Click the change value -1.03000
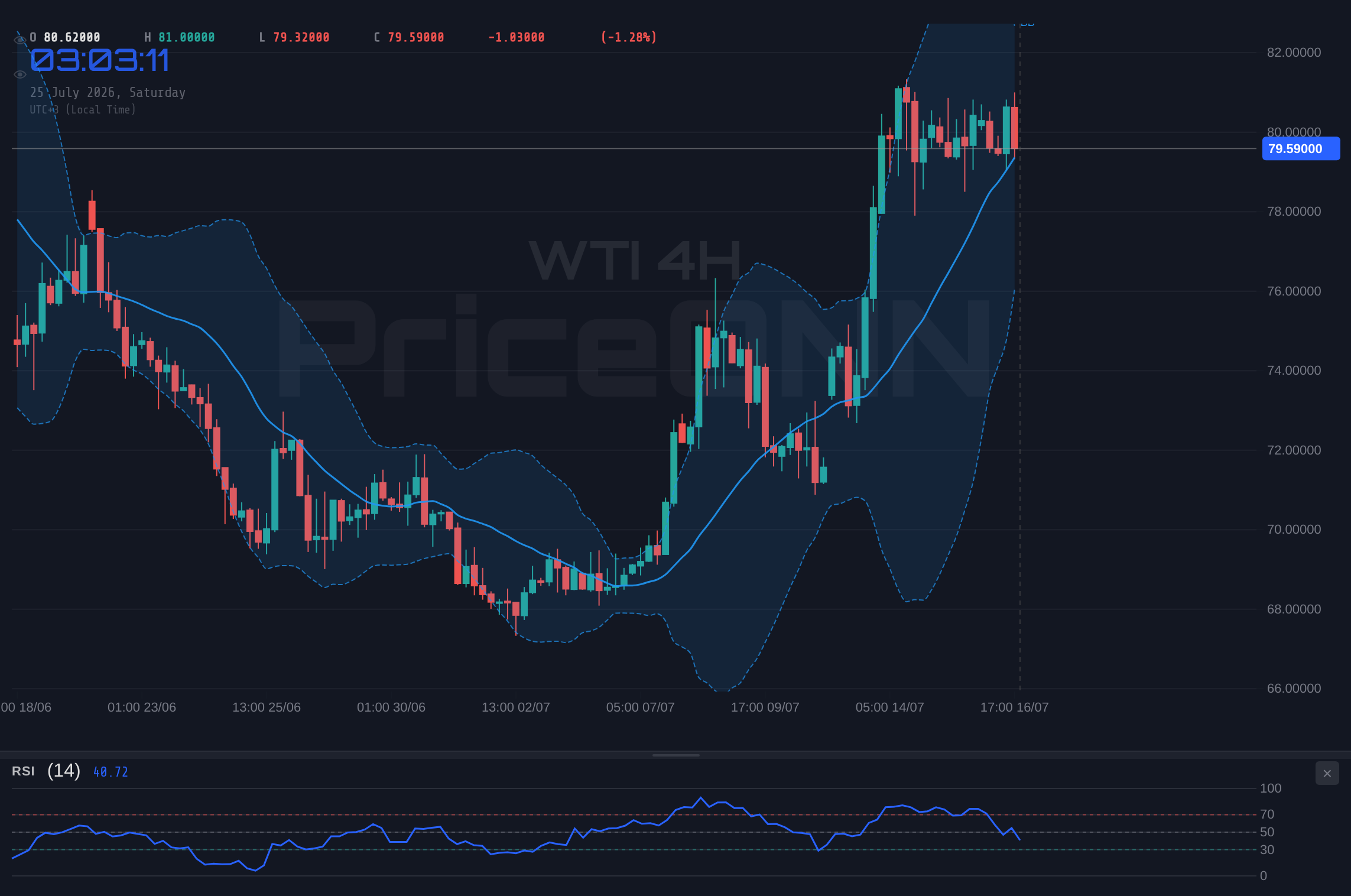1351x896 pixels. pyautogui.click(x=517, y=37)
